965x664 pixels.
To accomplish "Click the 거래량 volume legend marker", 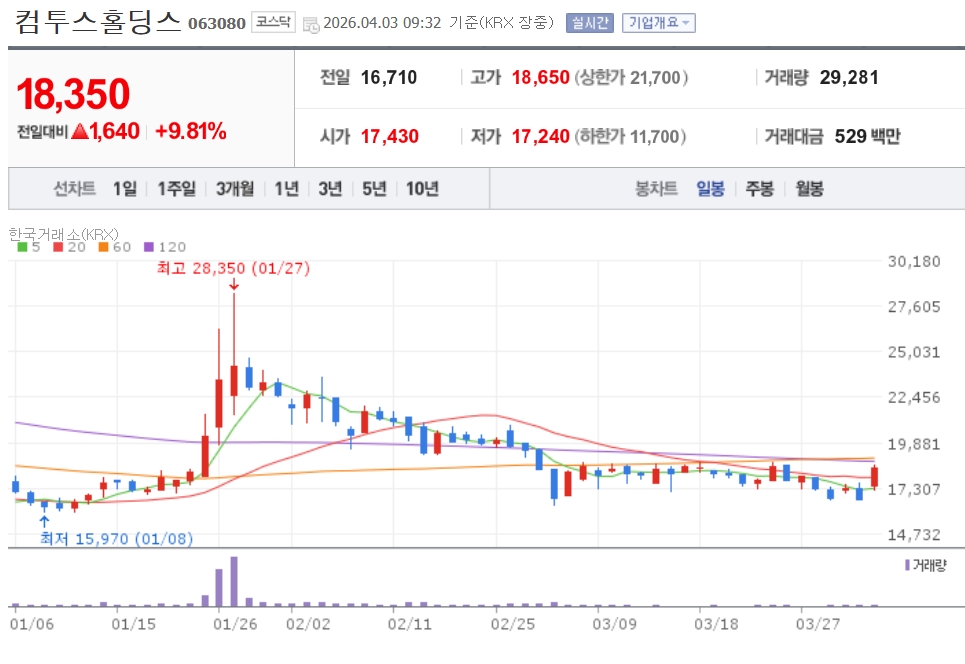I will coord(907,565).
